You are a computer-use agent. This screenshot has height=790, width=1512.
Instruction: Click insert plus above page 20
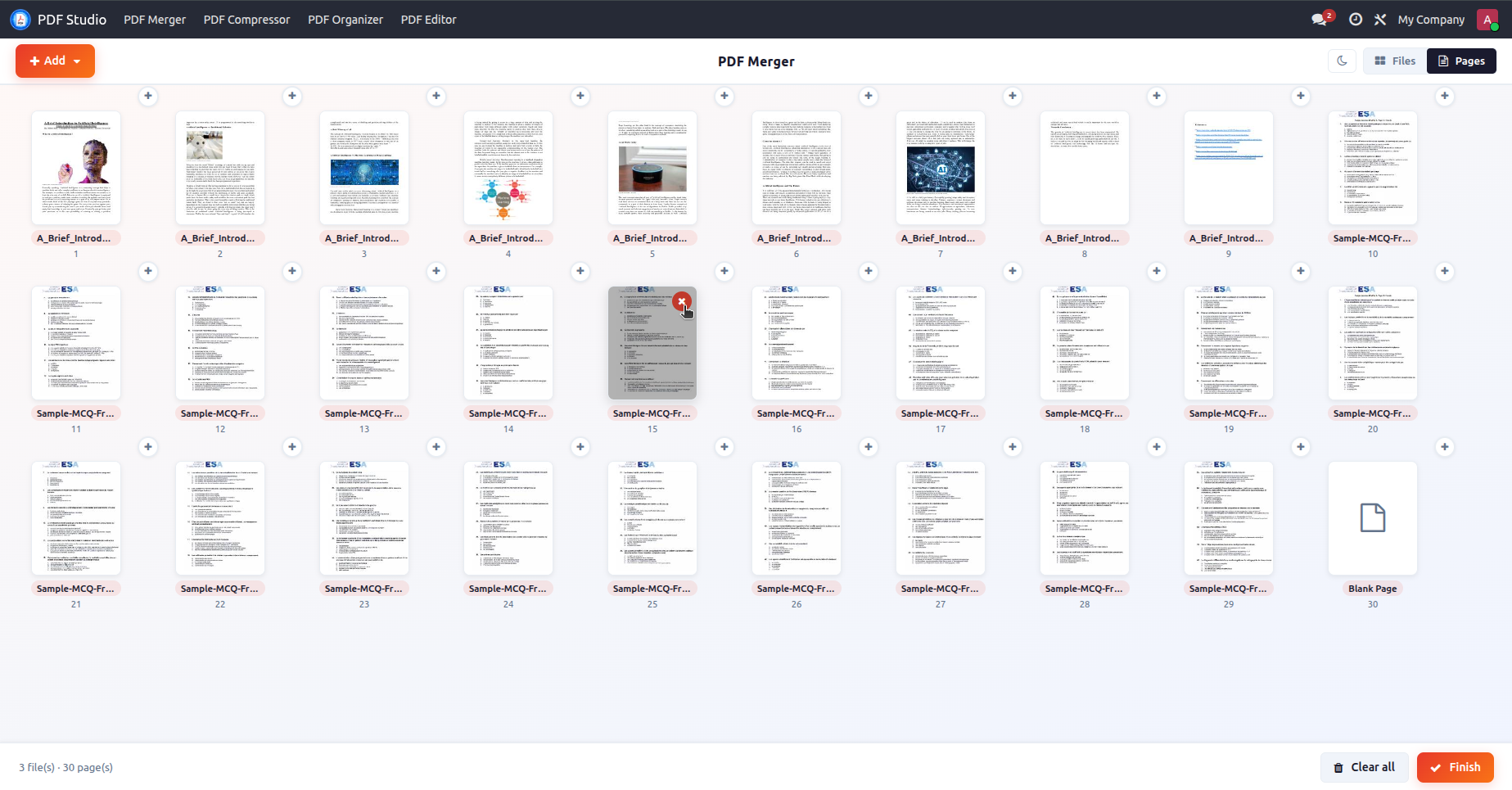pyautogui.click(x=1445, y=271)
